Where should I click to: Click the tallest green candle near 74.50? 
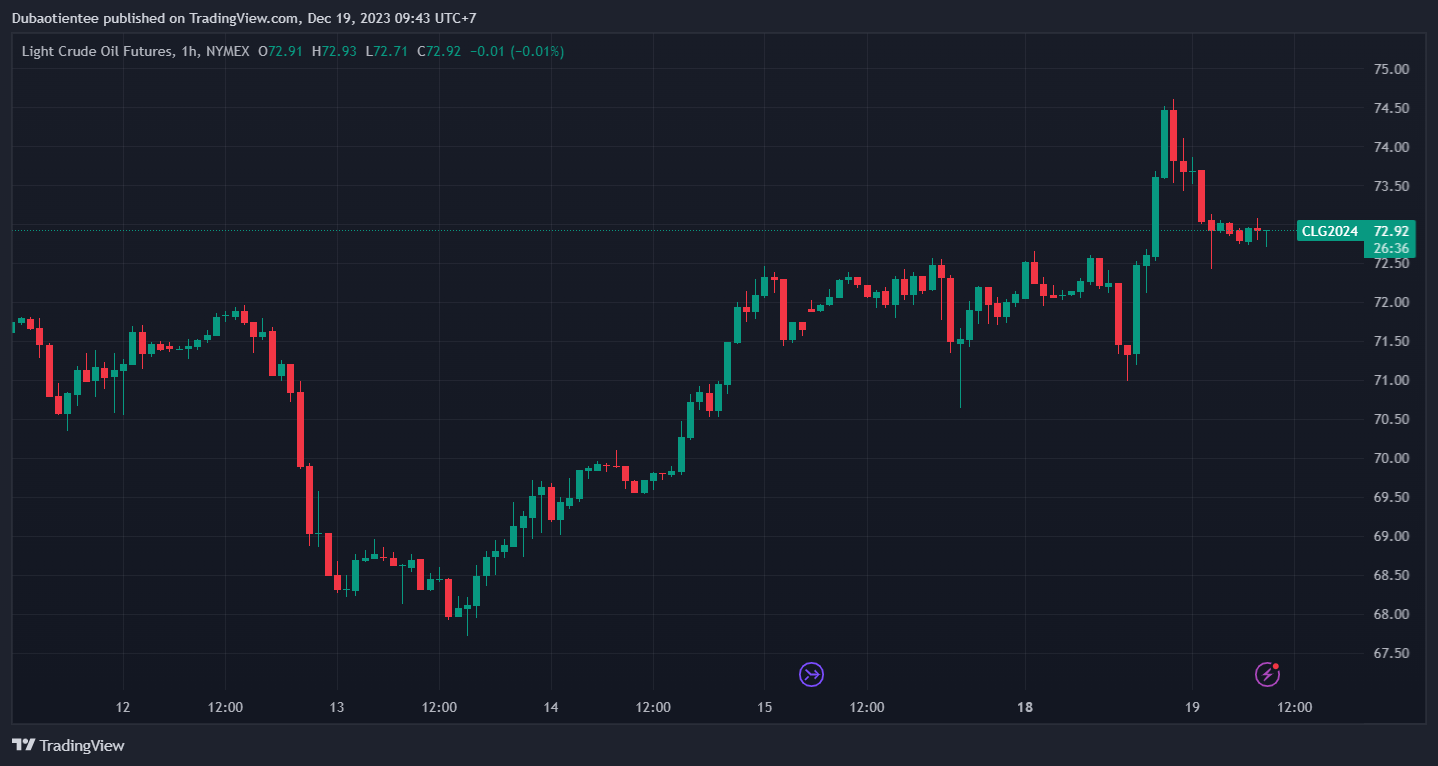tap(1164, 143)
